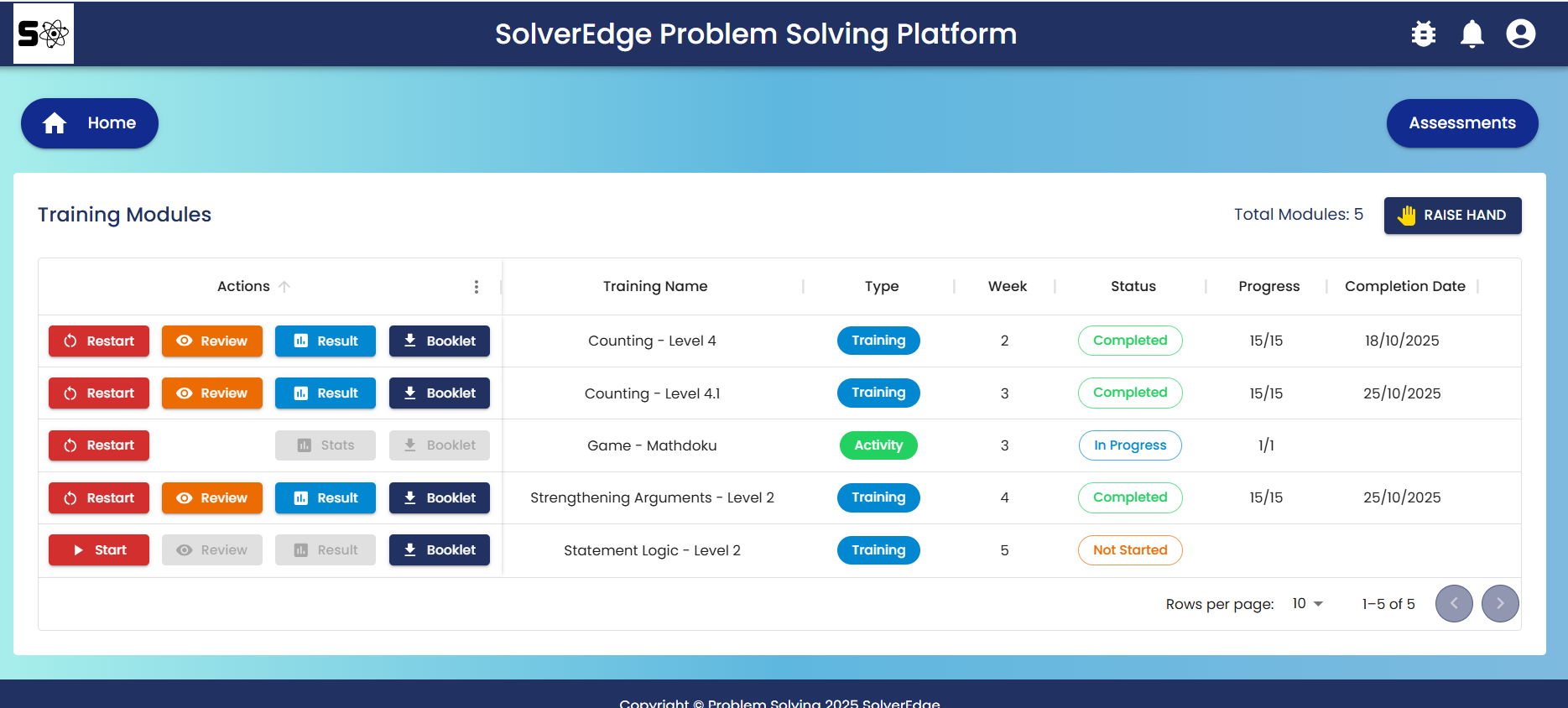Start the Statement Logic - Level 2 module

pos(99,550)
